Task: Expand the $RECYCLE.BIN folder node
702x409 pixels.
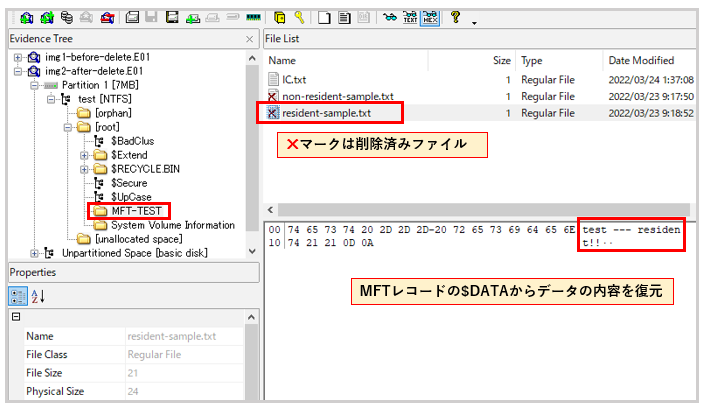Action: [84, 169]
